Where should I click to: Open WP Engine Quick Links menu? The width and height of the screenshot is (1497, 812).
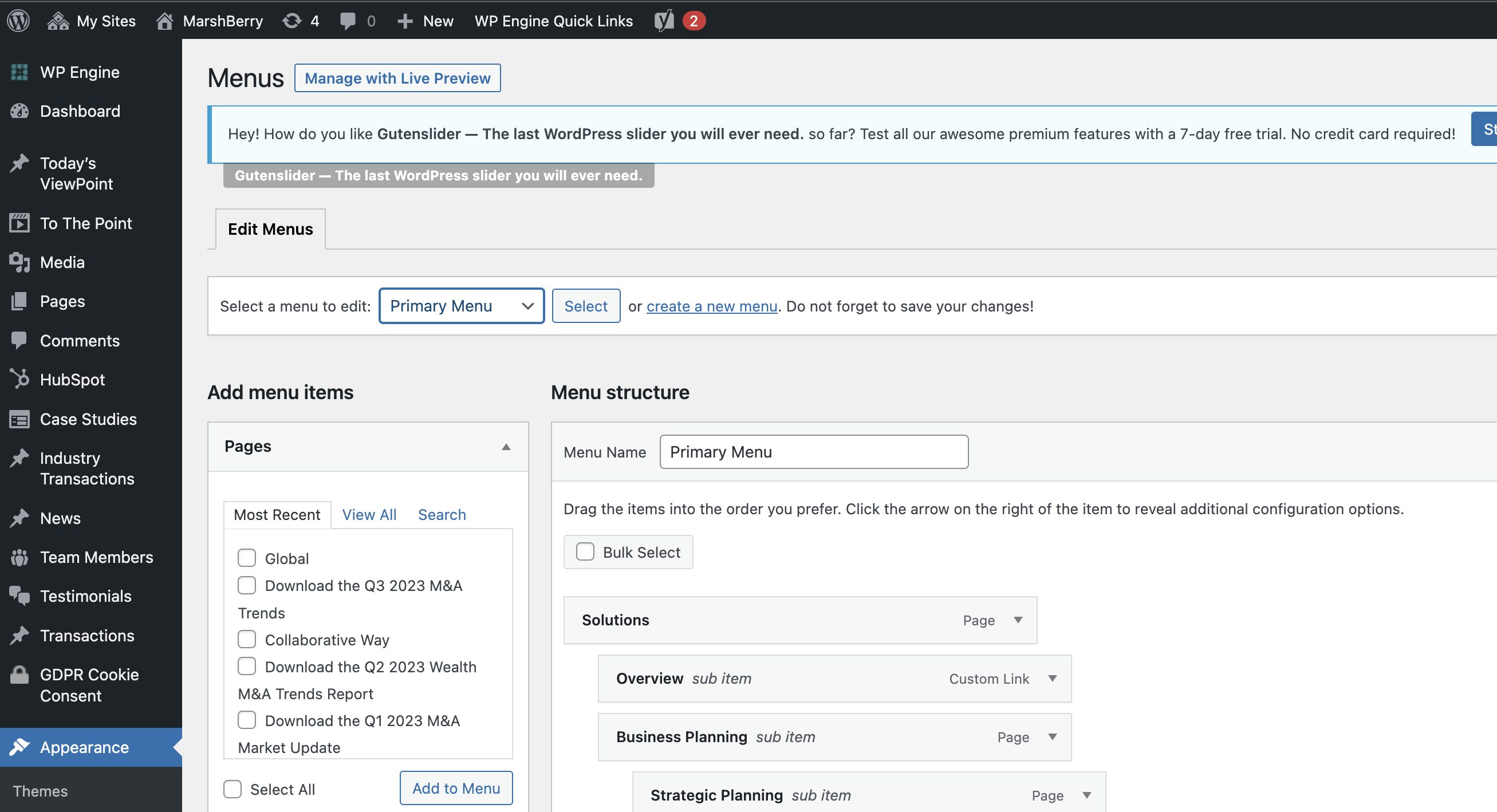[x=553, y=21]
